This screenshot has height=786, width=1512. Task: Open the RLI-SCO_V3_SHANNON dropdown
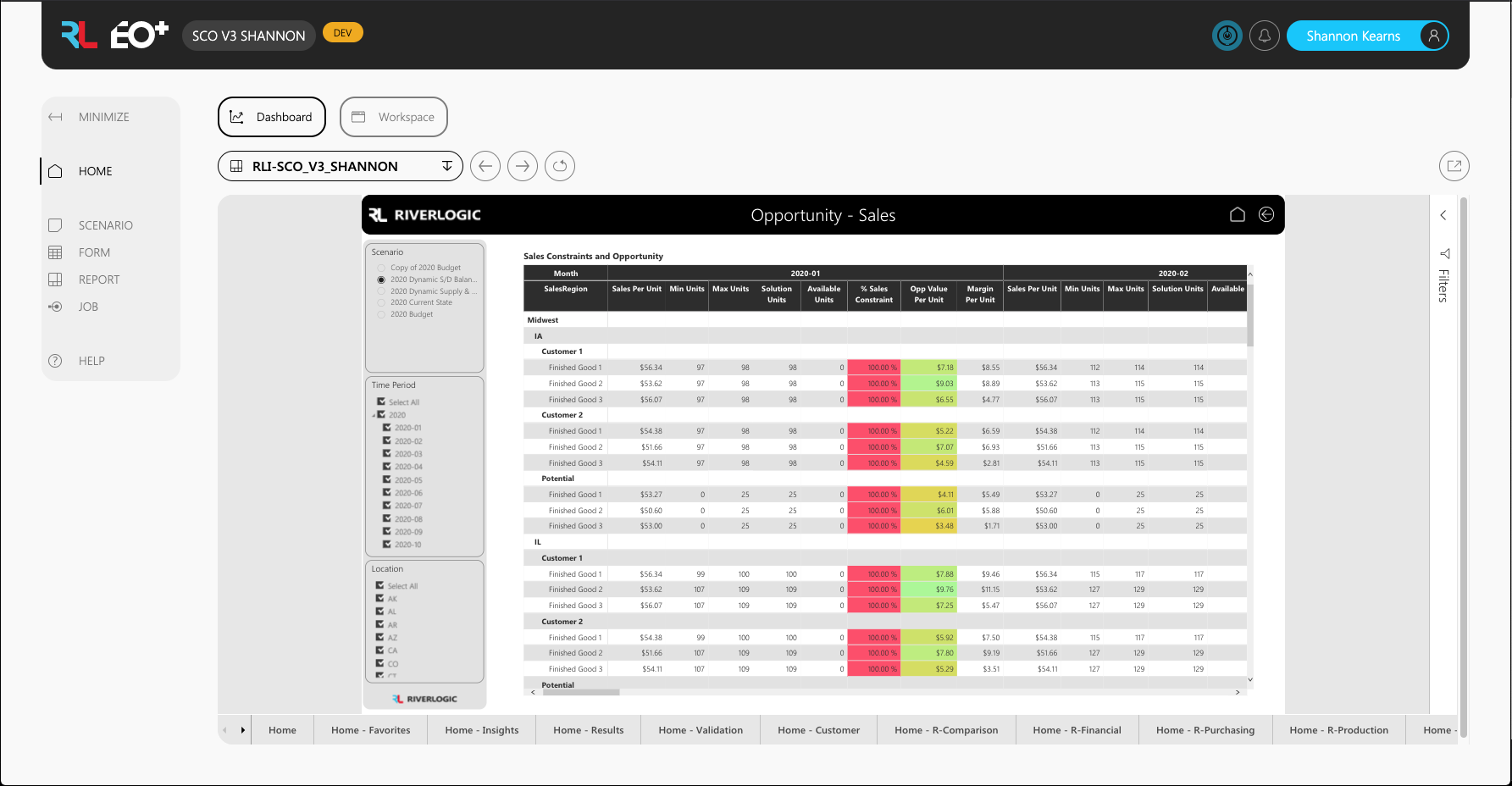pyautogui.click(x=446, y=166)
